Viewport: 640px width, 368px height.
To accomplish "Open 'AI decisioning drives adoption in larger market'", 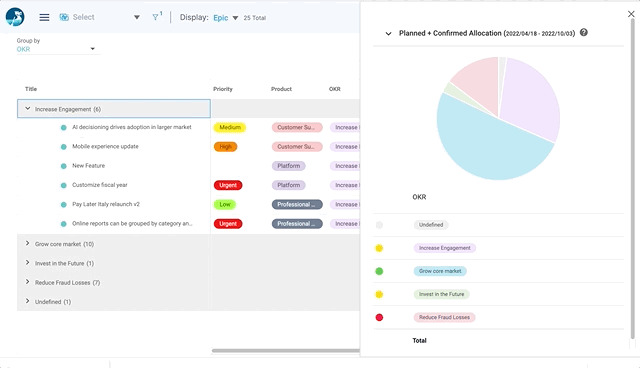I will tap(132, 127).
